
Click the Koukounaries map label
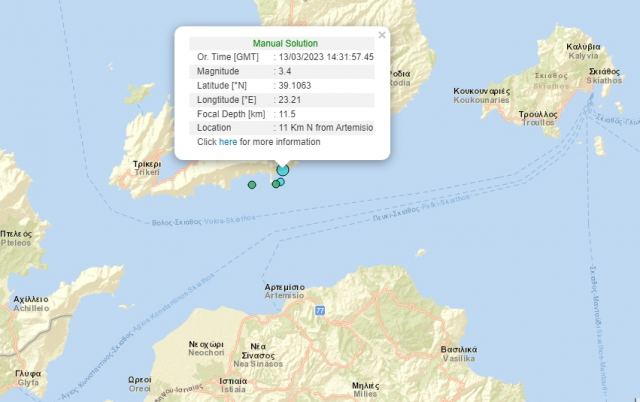click(x=482, y=96)
